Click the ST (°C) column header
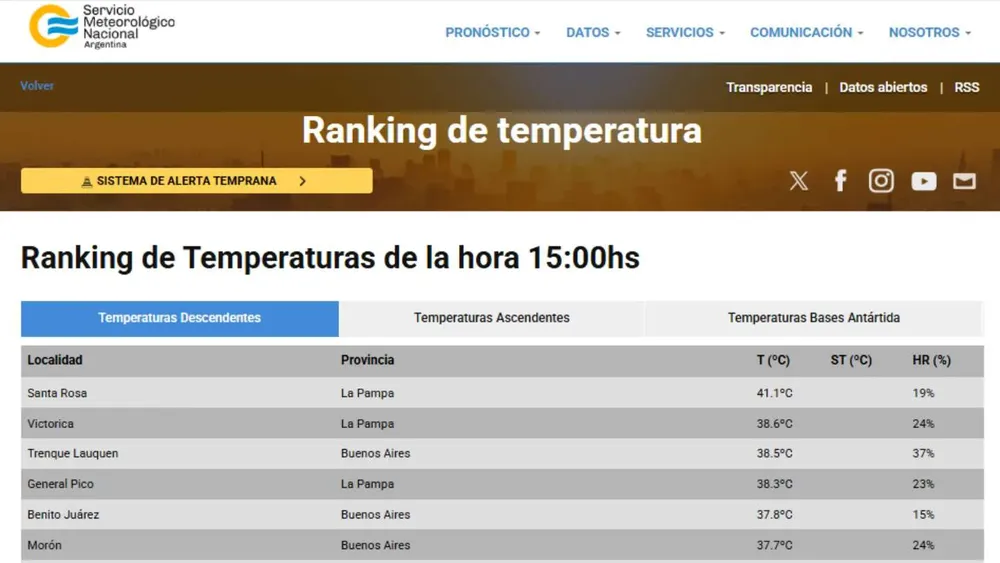Image resolution: width=1000 pixels, height=563 pixels. 851,360
